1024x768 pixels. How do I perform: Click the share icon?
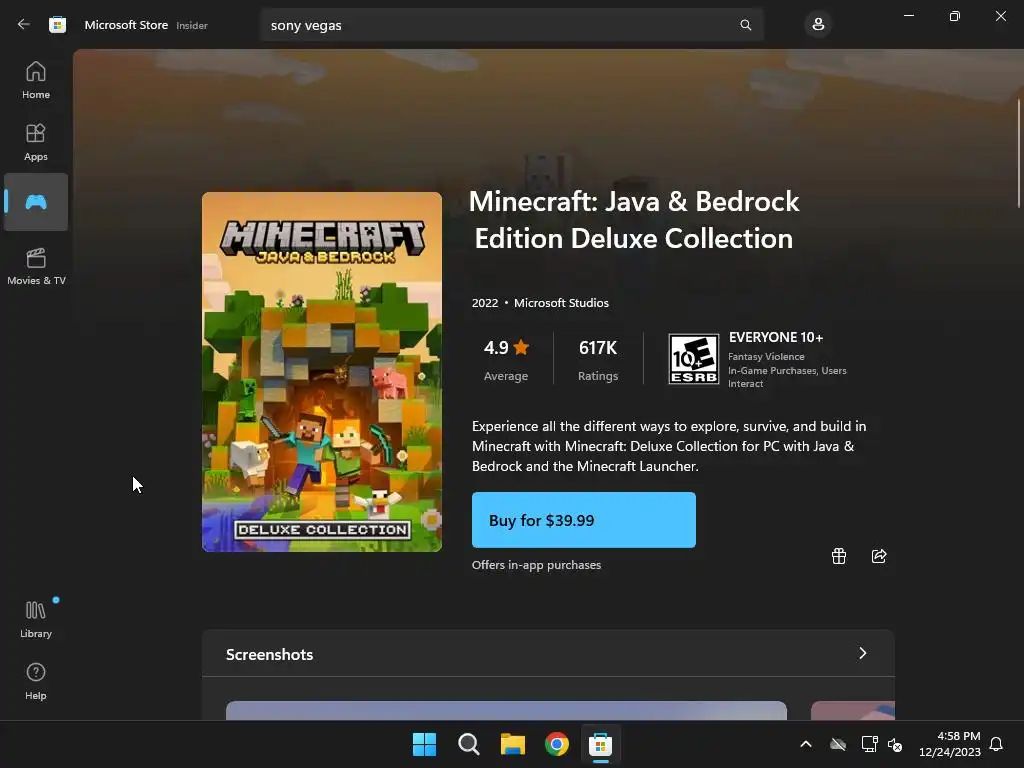pyautogui.click(x=879, y=556)
